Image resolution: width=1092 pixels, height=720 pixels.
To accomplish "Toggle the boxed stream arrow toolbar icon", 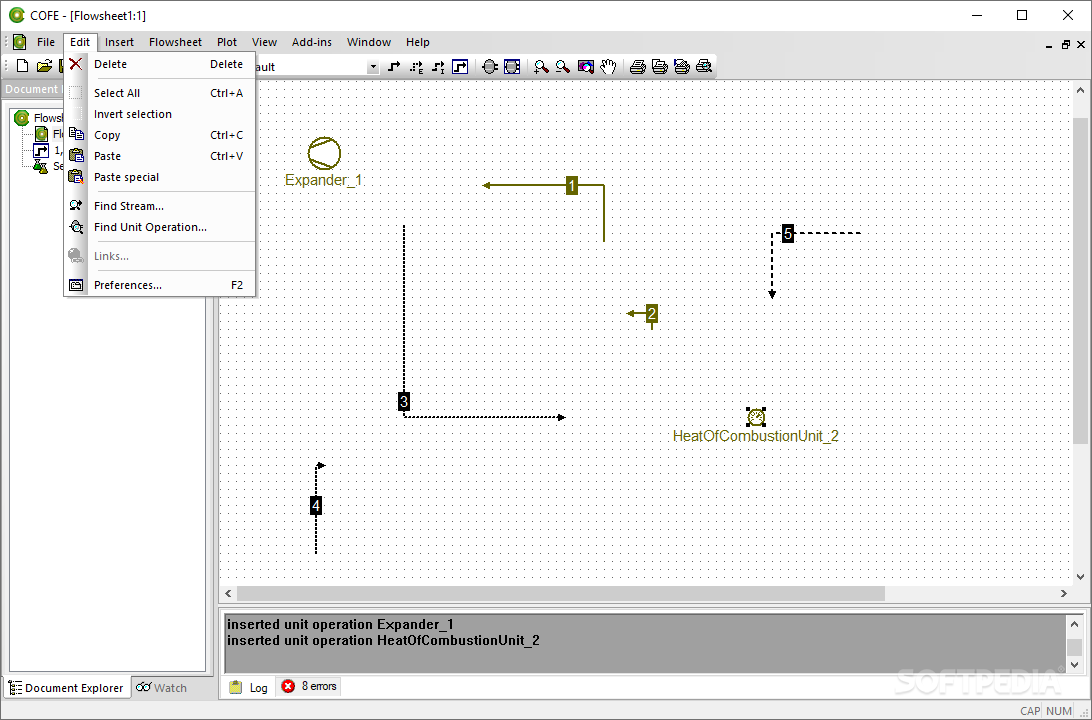I will [460, 67].
